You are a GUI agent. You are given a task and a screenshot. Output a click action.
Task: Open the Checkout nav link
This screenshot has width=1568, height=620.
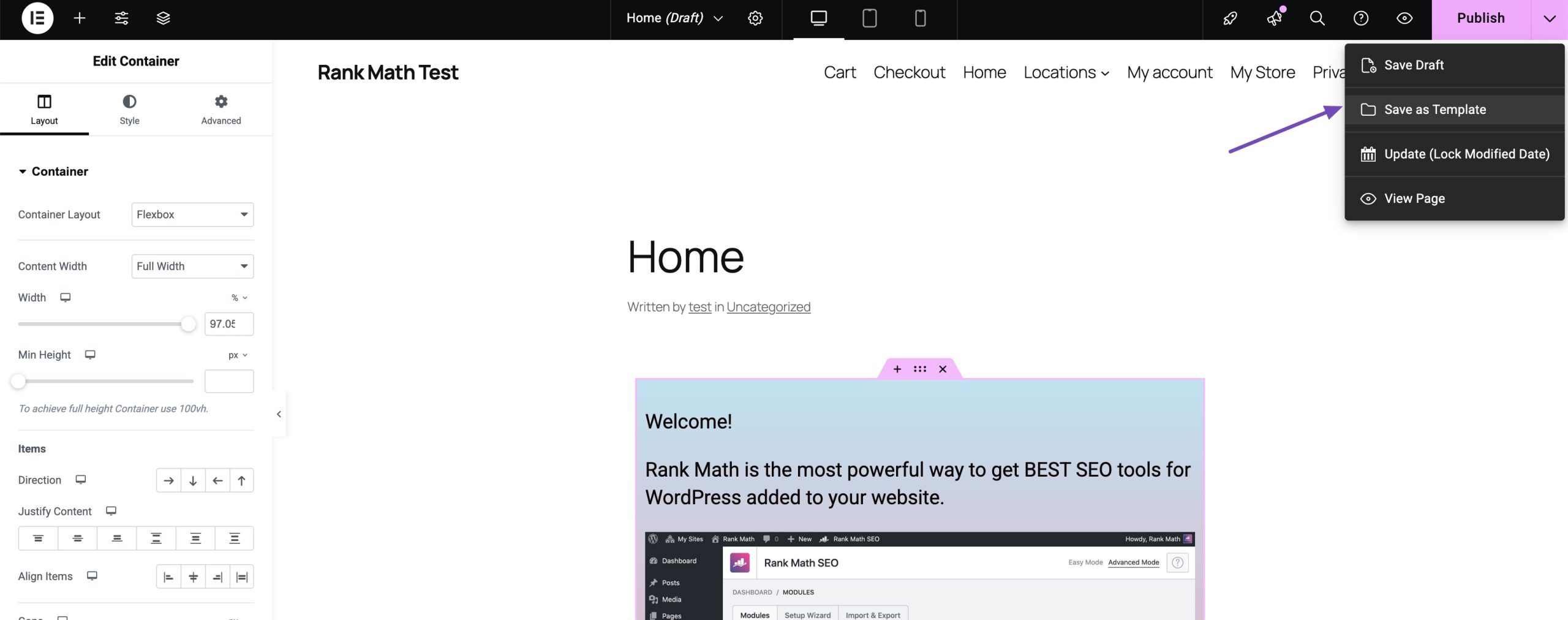[909, 72]
